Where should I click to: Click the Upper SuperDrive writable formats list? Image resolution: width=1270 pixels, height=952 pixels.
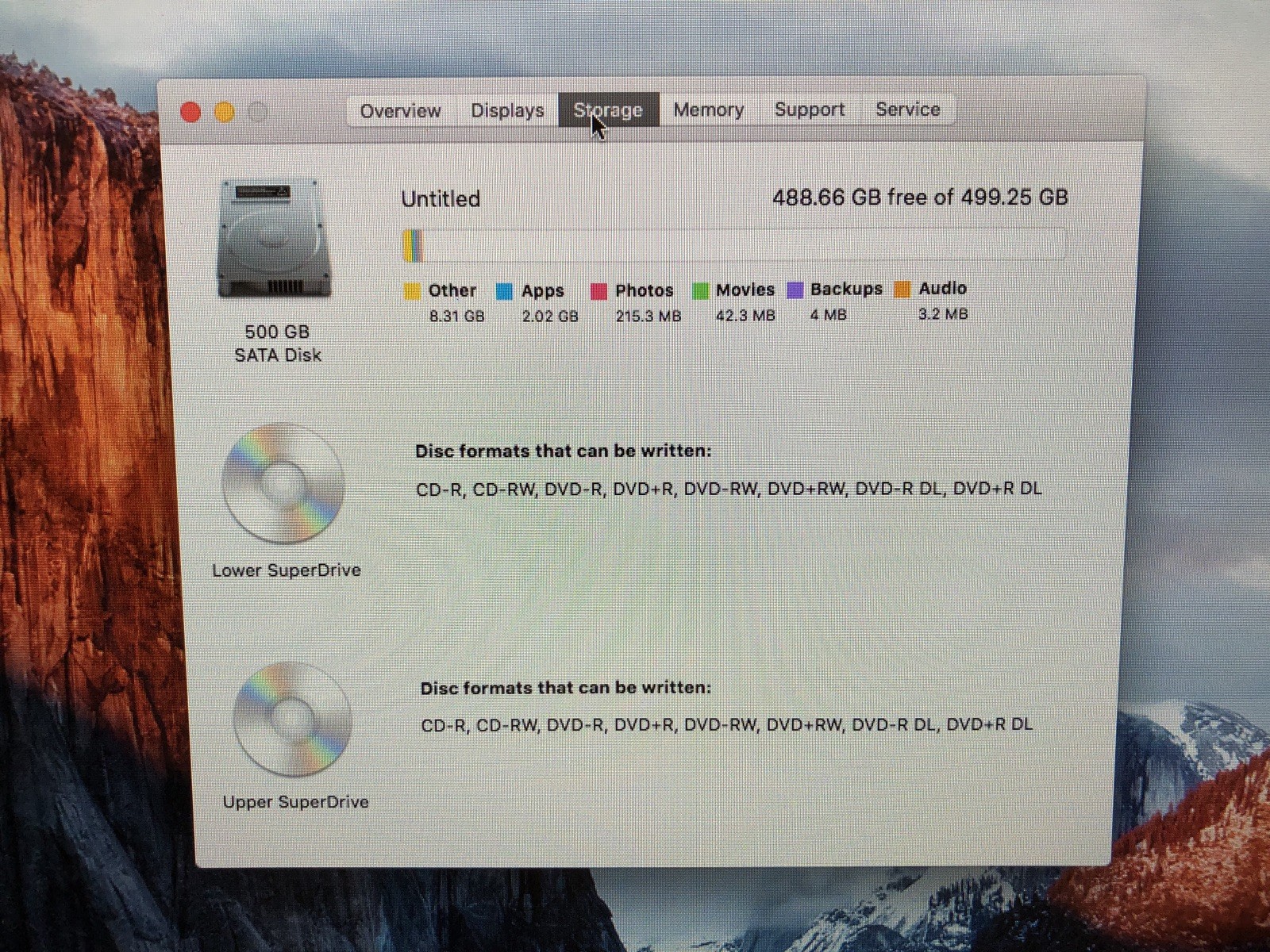(727, 724)
